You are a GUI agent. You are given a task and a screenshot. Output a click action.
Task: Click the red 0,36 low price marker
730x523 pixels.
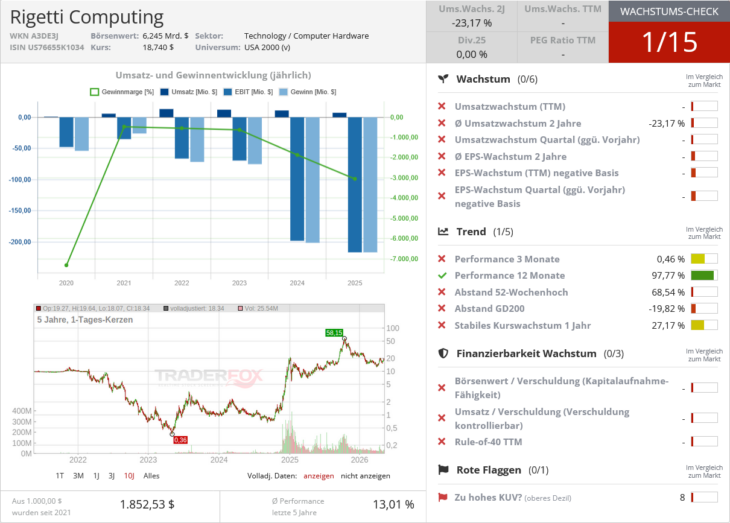coord(180,440)
